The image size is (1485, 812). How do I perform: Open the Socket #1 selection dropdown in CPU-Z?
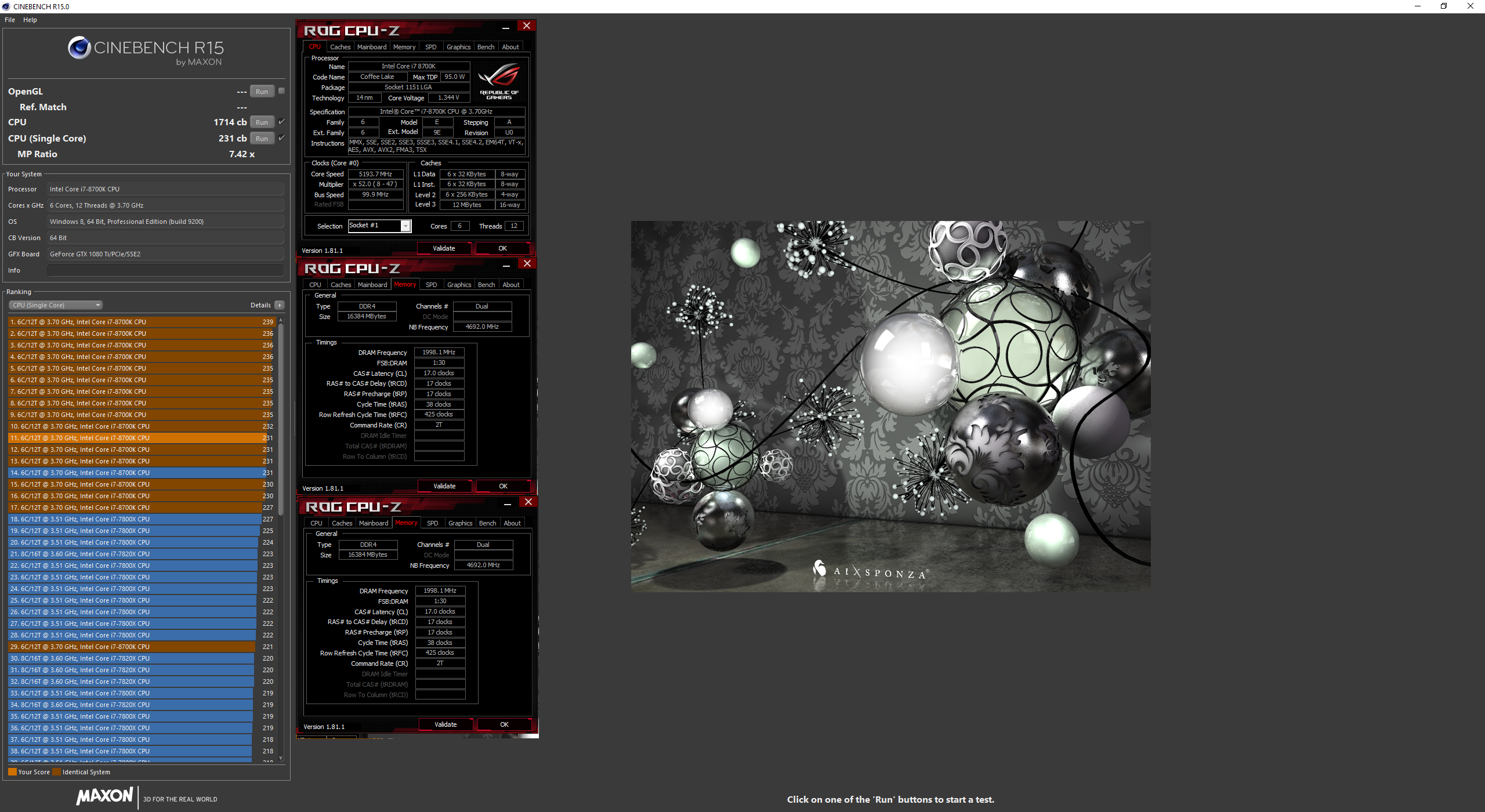point(380,226)
